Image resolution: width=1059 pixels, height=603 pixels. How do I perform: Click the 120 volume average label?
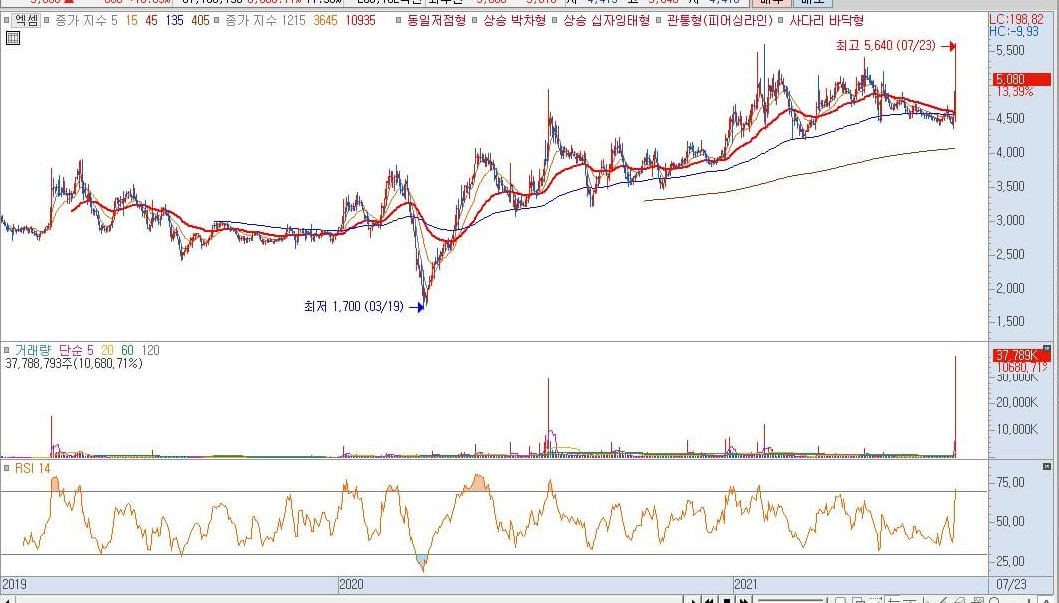[151, 350]
